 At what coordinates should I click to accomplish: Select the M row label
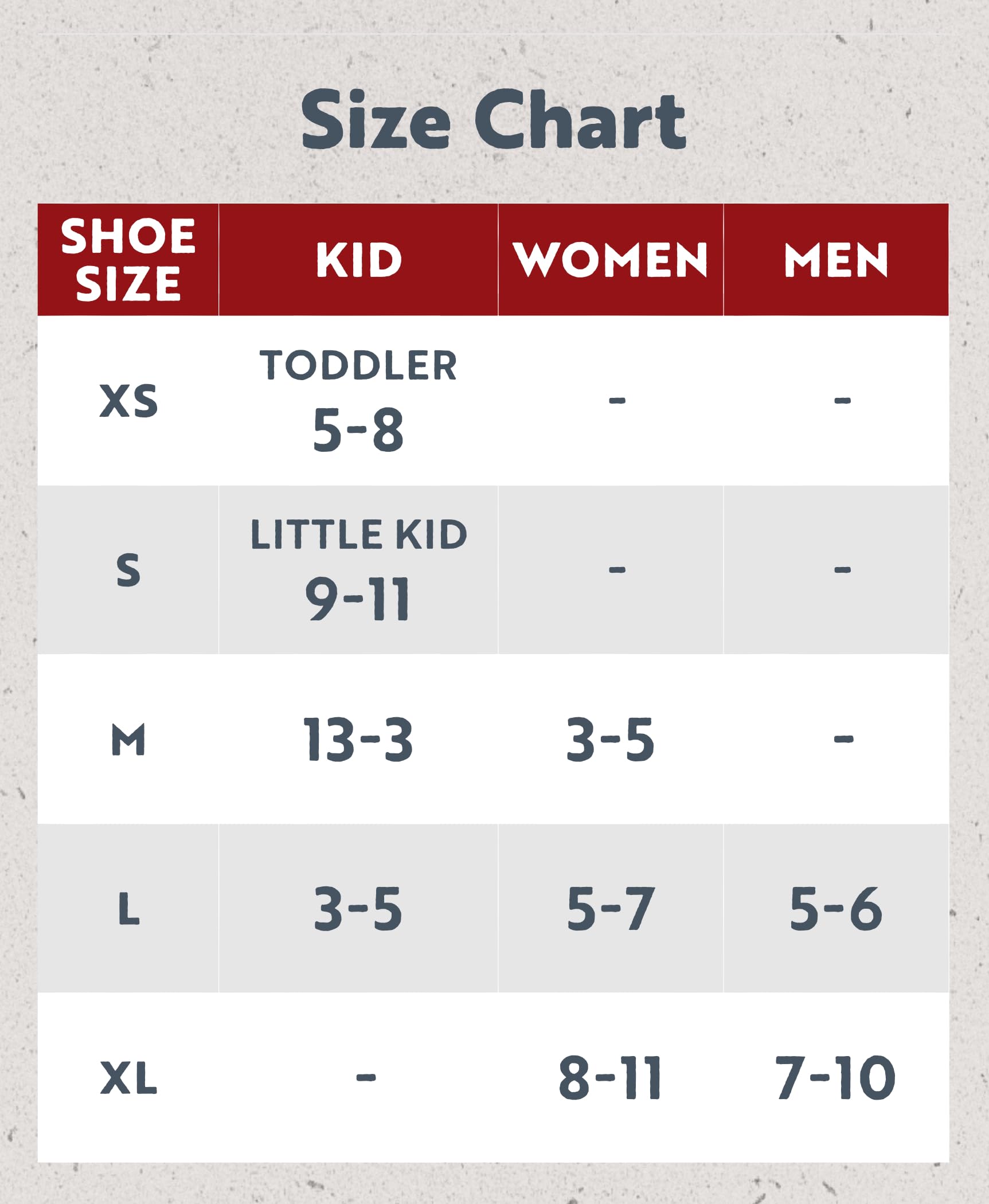[128, 740]
